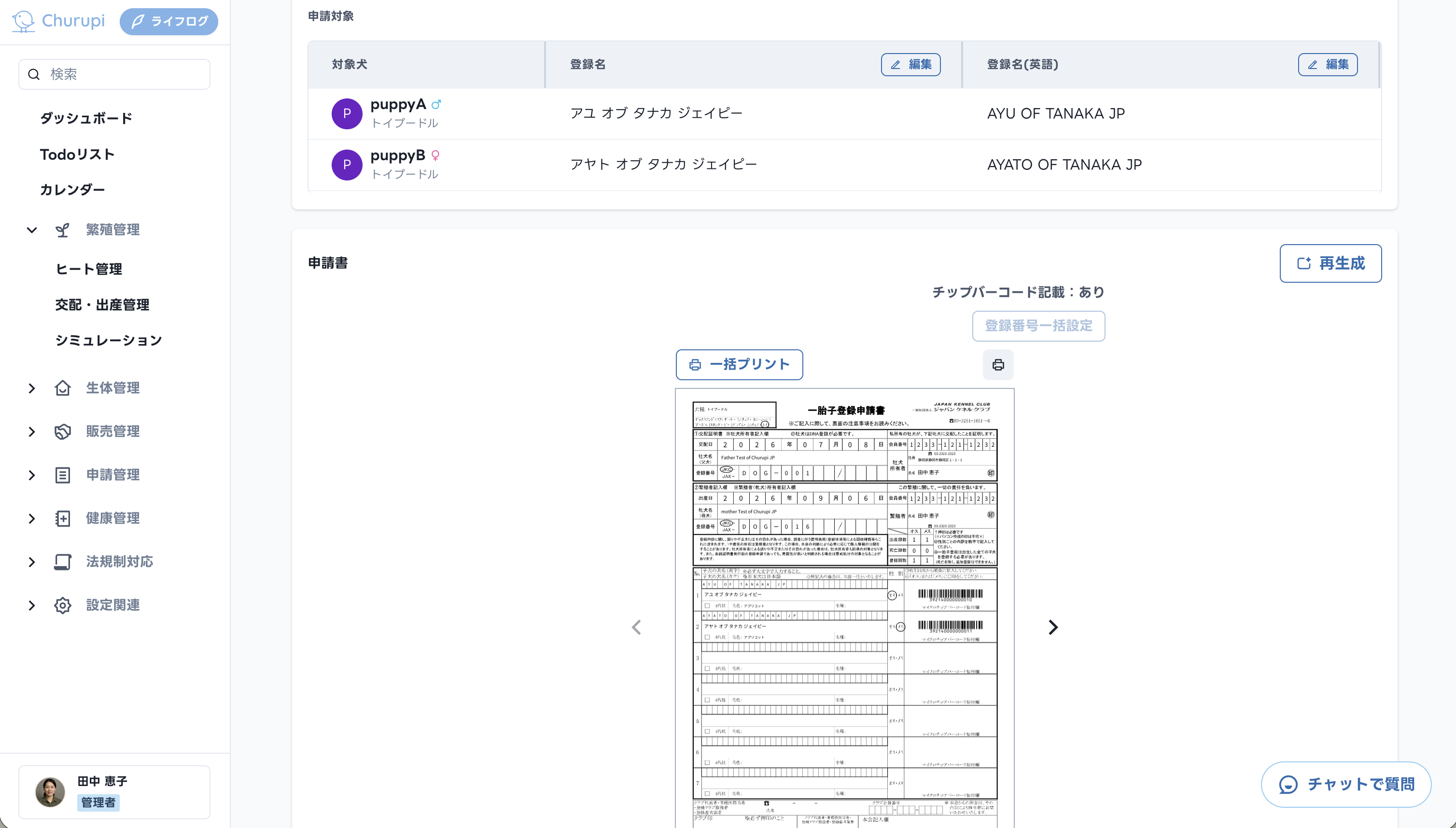
Task: Click the 健康管理 medical icon
Action: (63, 518)
